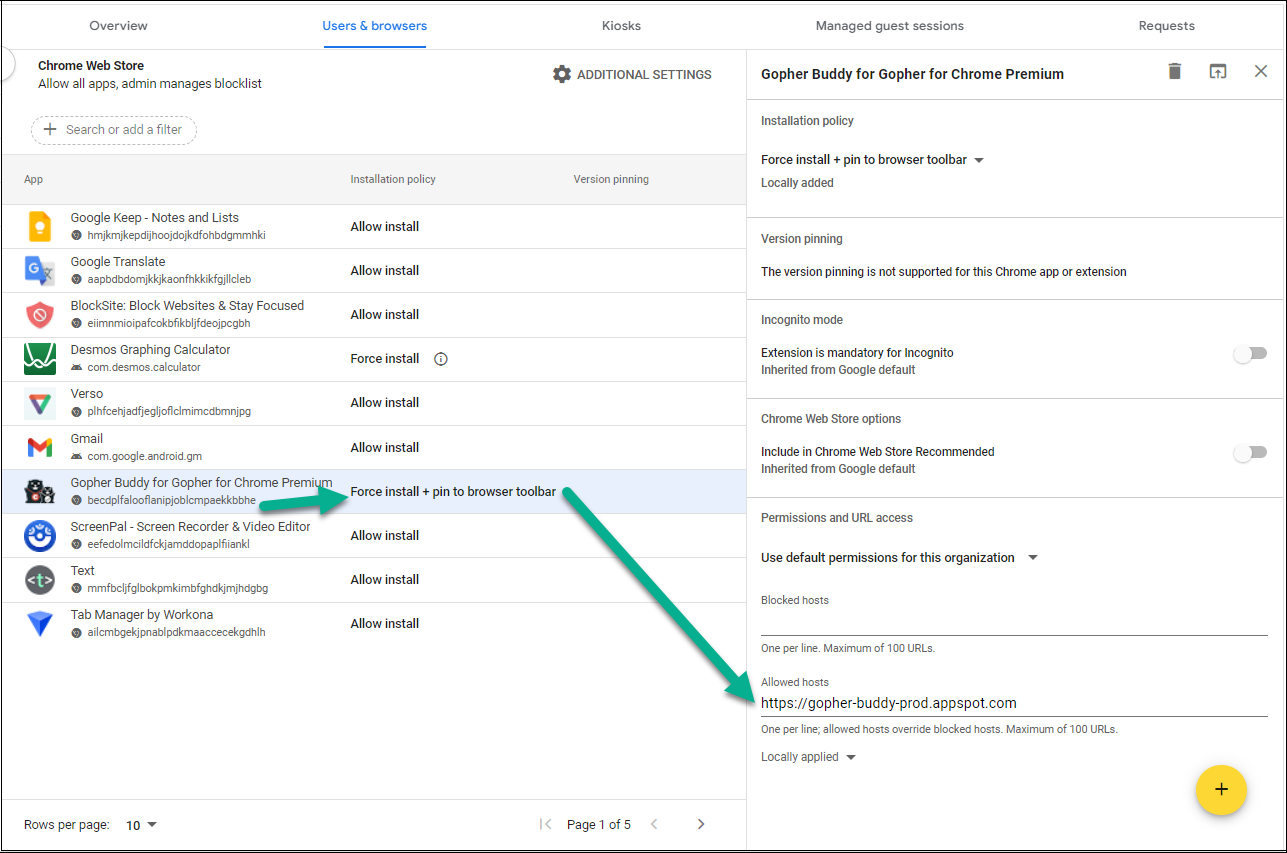Open the Managed guest sessions tab
The height and width of the screenshot is (853, 1287).
pos(890,25)
